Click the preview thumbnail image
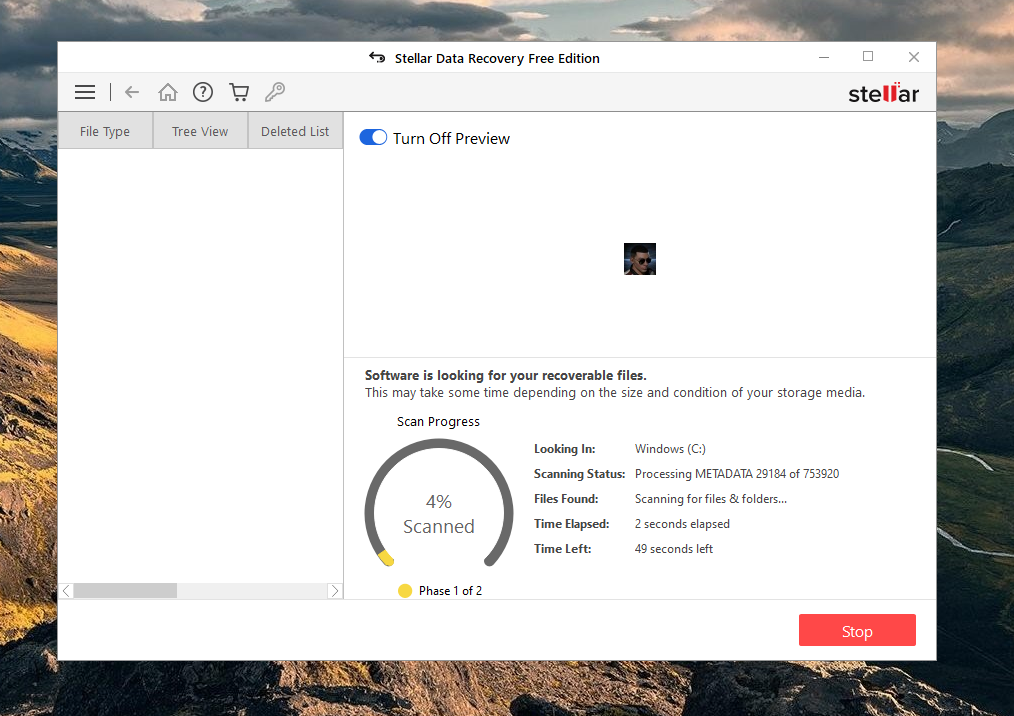 [x=640, y=259]
